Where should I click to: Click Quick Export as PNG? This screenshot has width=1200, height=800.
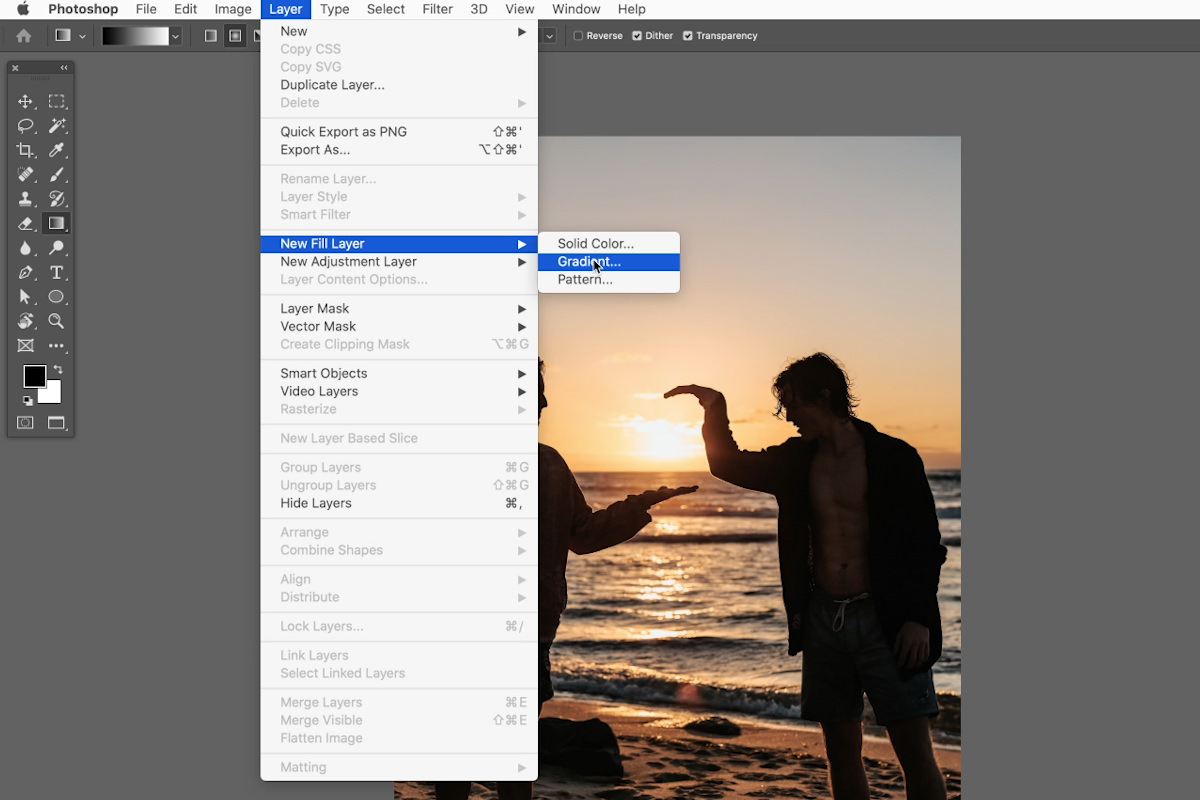coord(342,131)
